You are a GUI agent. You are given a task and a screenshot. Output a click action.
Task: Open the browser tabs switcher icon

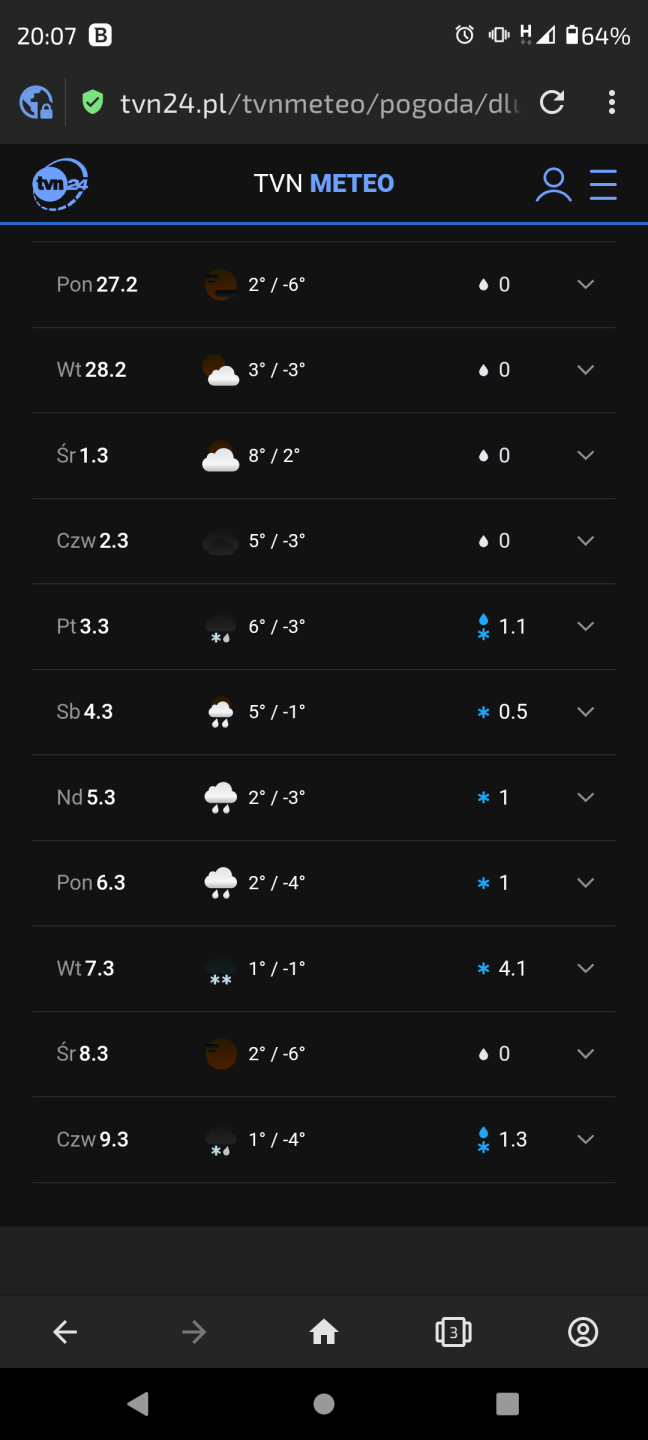pos(453,1332)
